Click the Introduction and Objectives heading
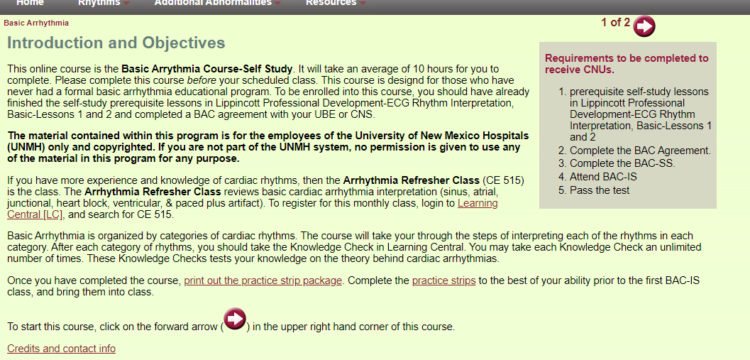This screenshot has height=360, width=750. tap(116, 43)
